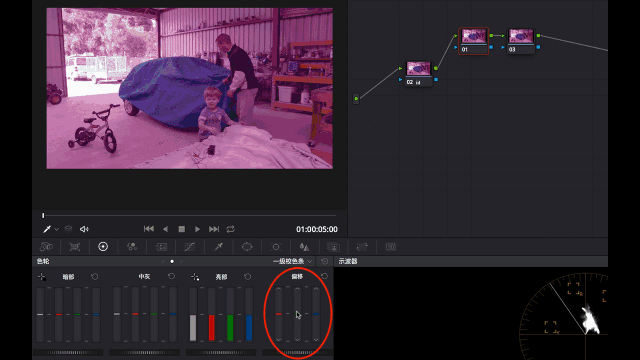
Task: Open the Sizing palette
Action: pyautogui.click(x=362, y=247)
